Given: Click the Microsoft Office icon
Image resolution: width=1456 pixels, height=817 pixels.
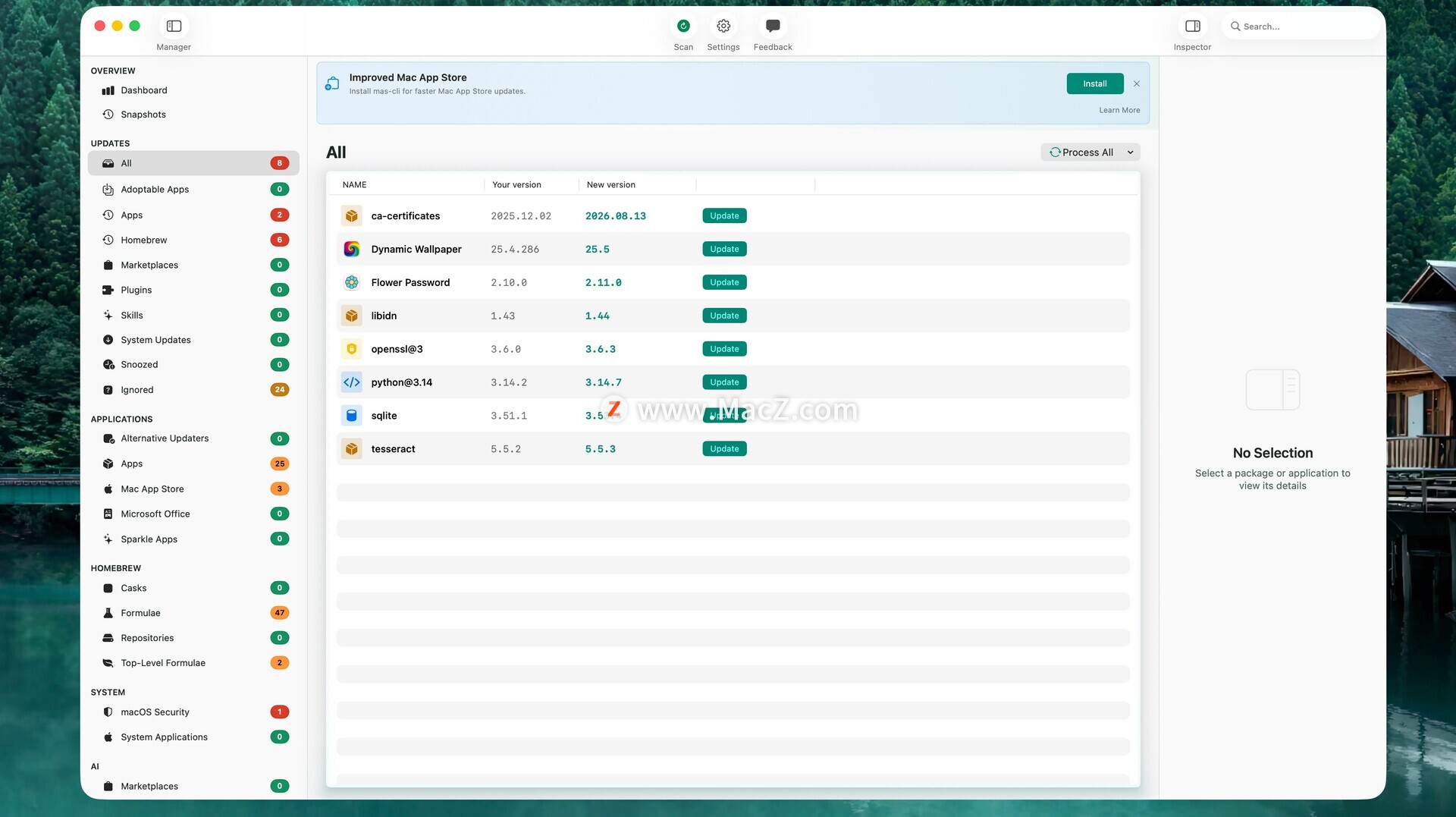Looking at the screenshot, I should (x=108, y=514).
